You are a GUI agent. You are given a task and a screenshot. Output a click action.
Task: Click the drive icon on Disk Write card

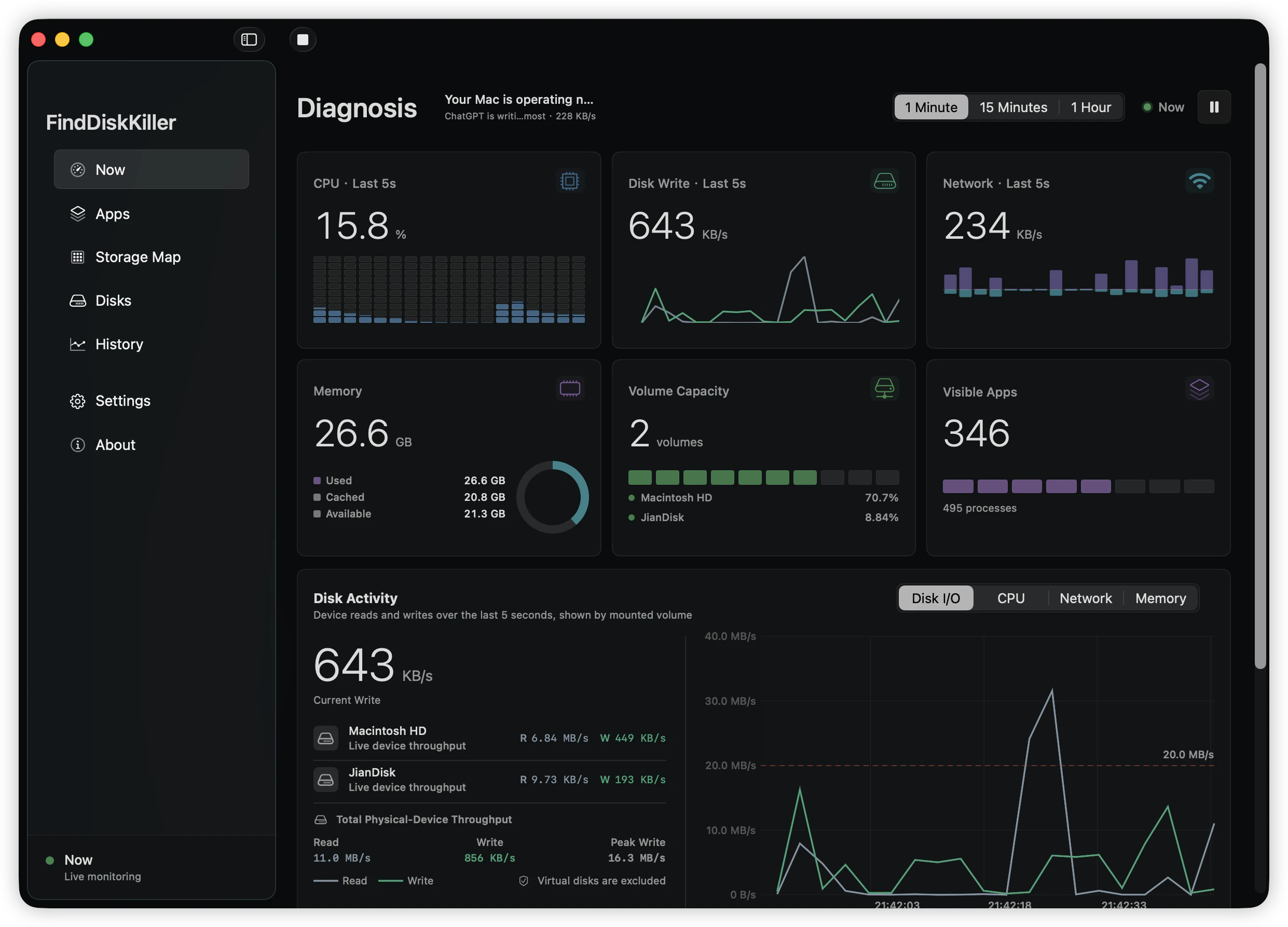(884, 181)
